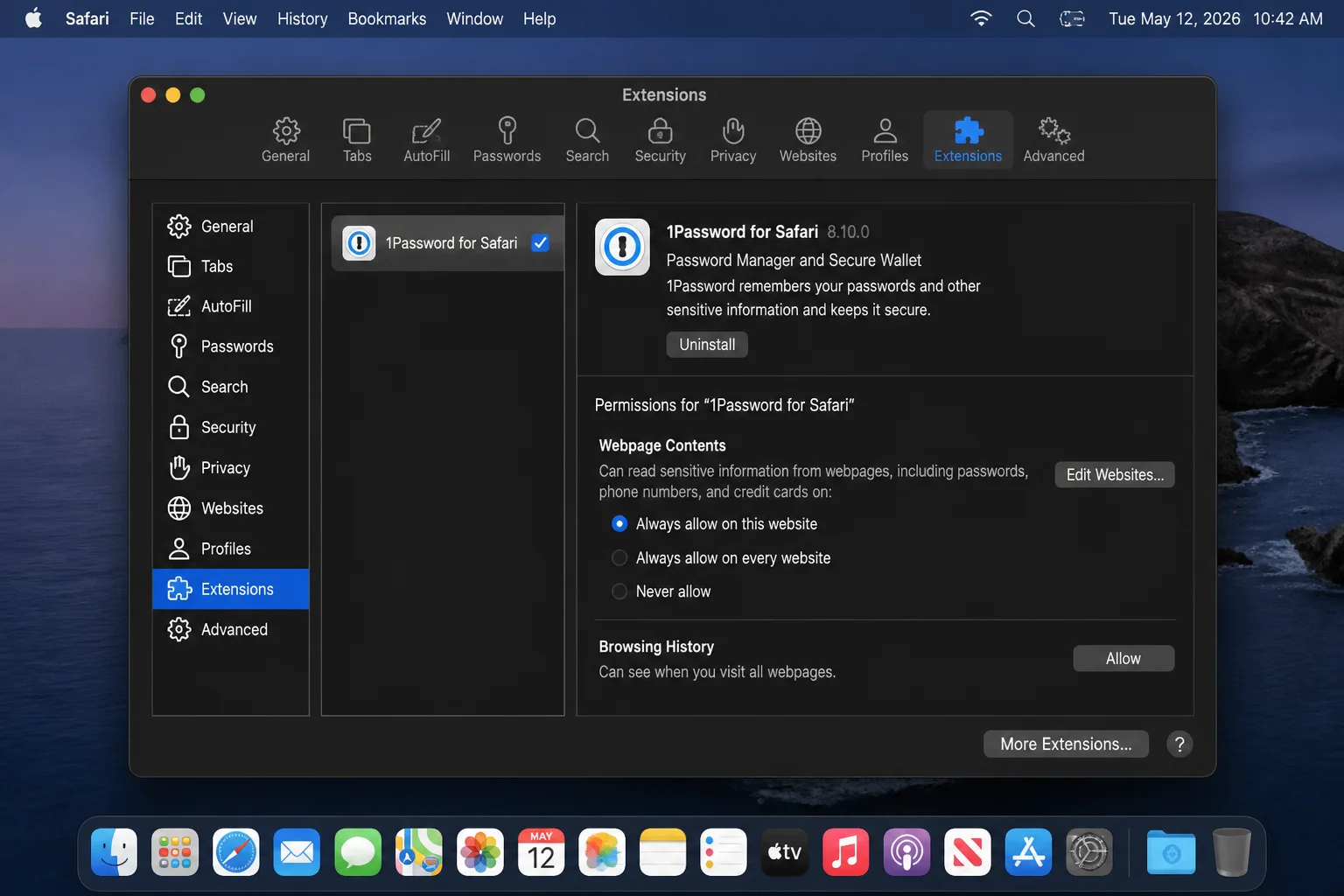Open Profiles preferences in the top toolbar
The width and height of the screenshot is (1344, 896).
885,140
